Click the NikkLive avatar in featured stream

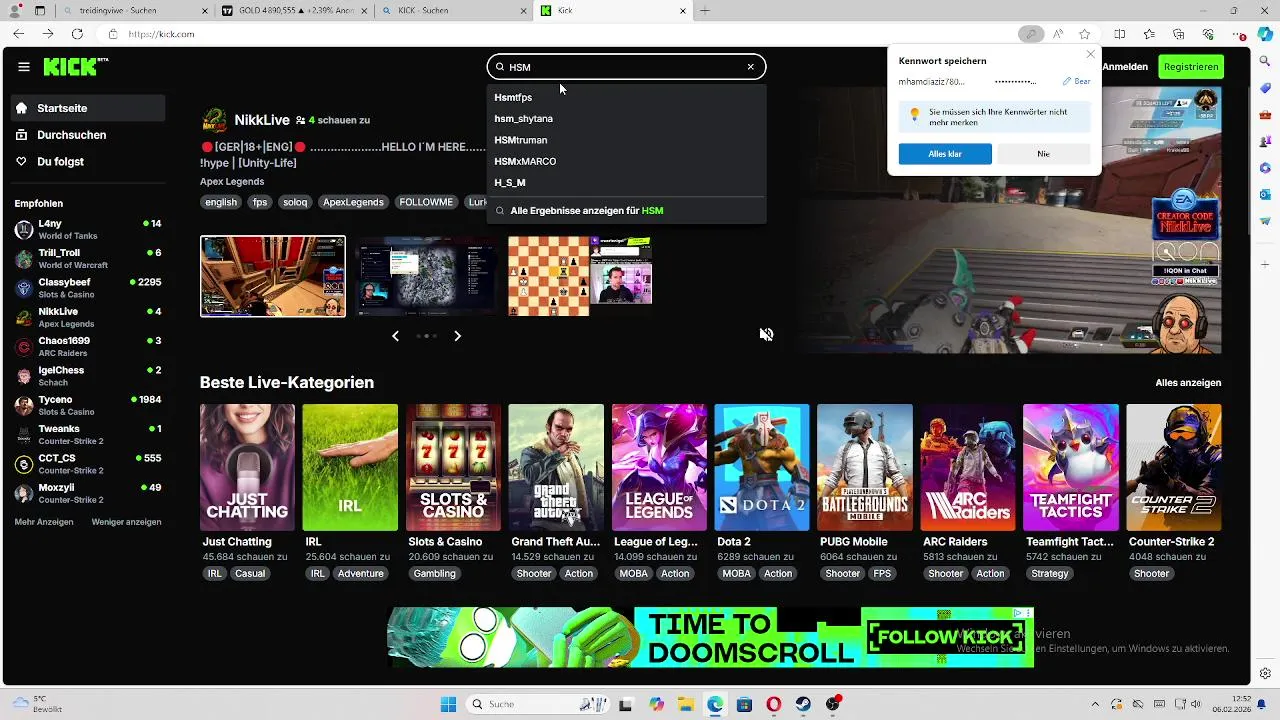point(214,120)
